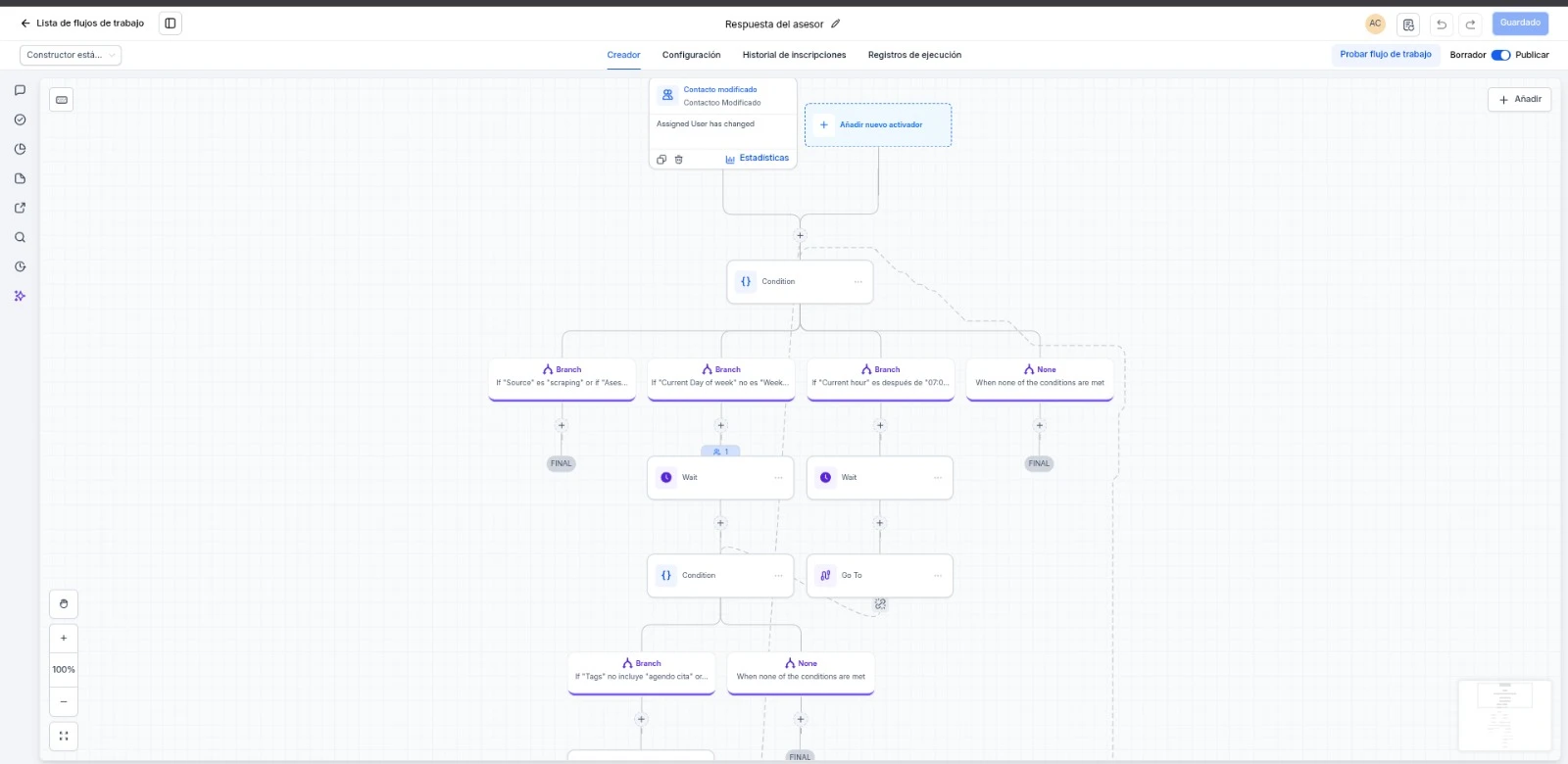Switch to the Creador tab
Image resolution: width=1568 pixels, height=764 pixels.
click(623, 55)
